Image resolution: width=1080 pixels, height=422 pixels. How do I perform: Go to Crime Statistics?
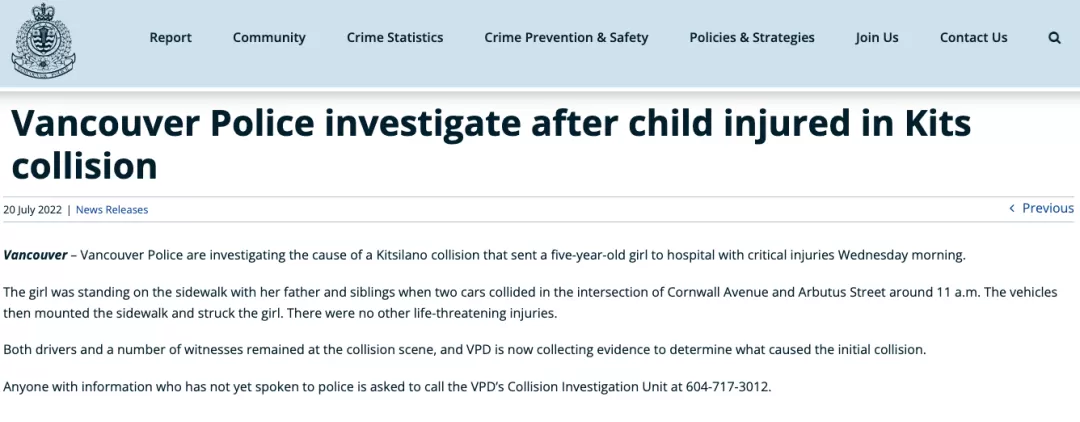(395, 38)
